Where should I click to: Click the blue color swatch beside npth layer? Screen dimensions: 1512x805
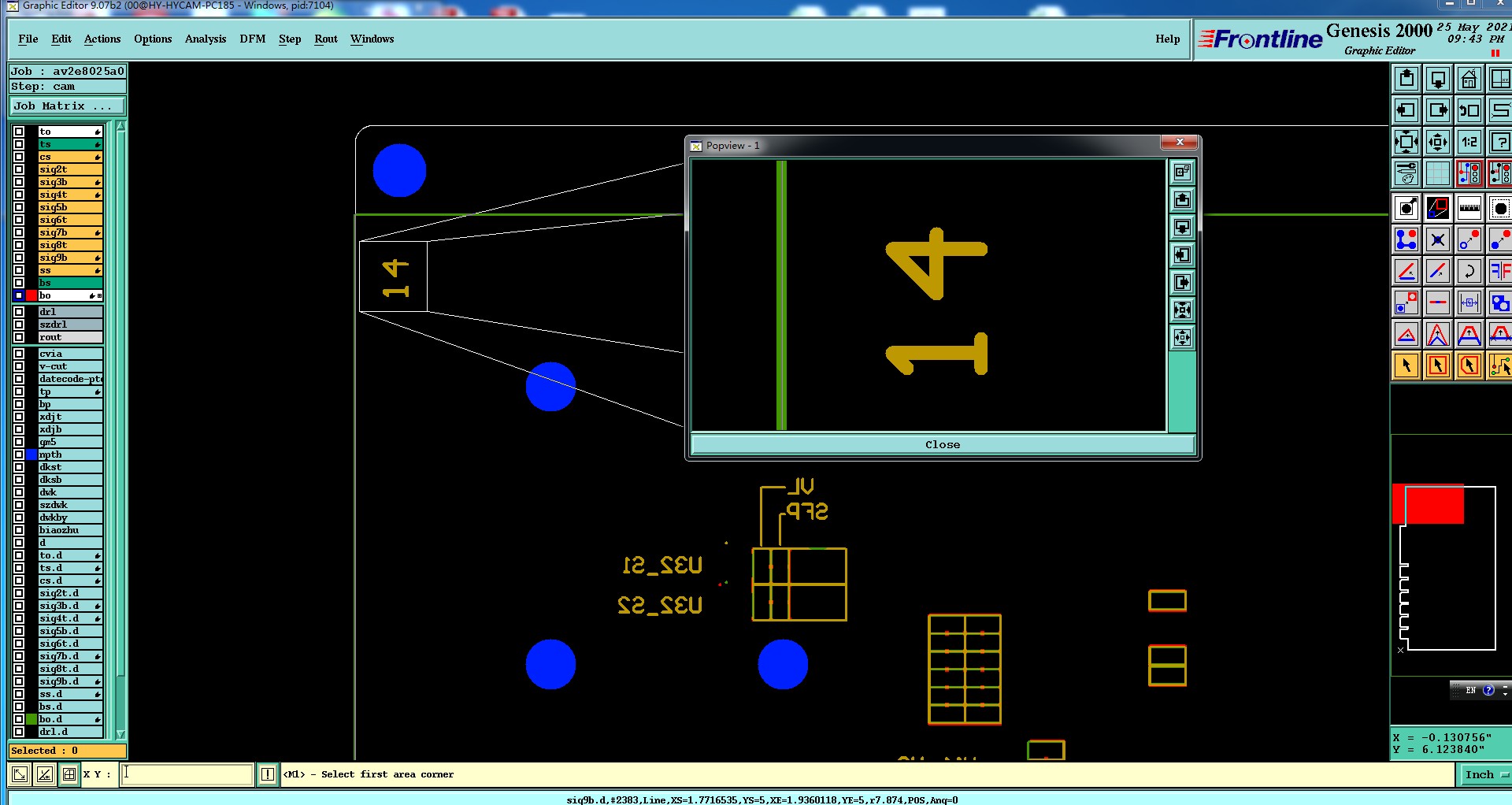pyautogui.click(x=31, y=454)
